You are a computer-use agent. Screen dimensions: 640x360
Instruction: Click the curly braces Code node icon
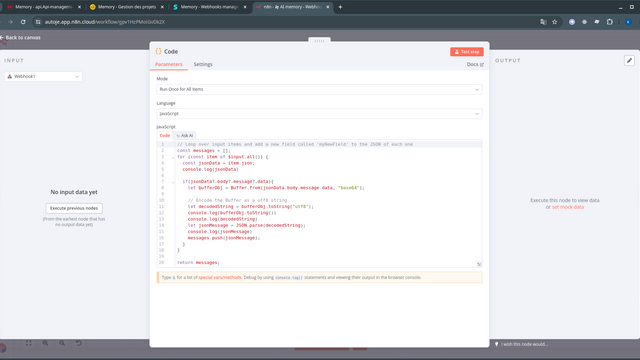158,51
